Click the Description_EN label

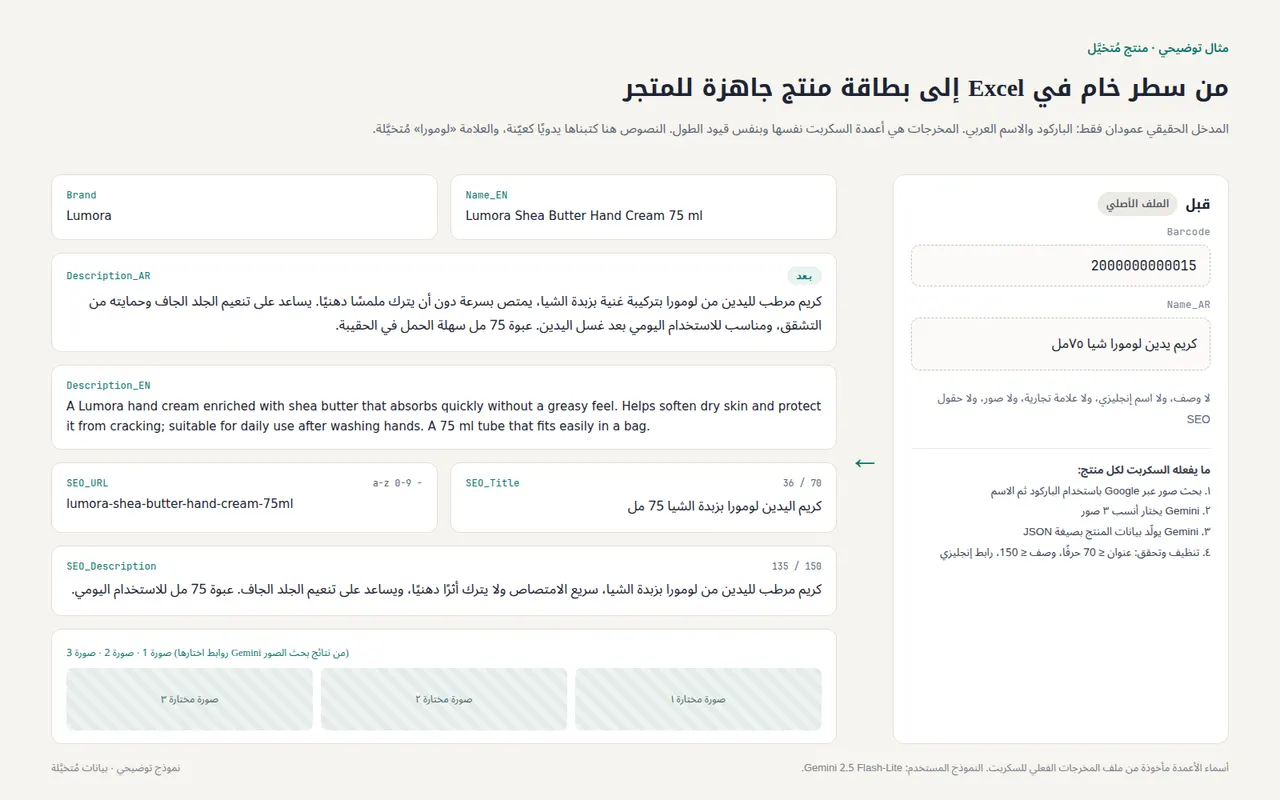click(108, 385)
